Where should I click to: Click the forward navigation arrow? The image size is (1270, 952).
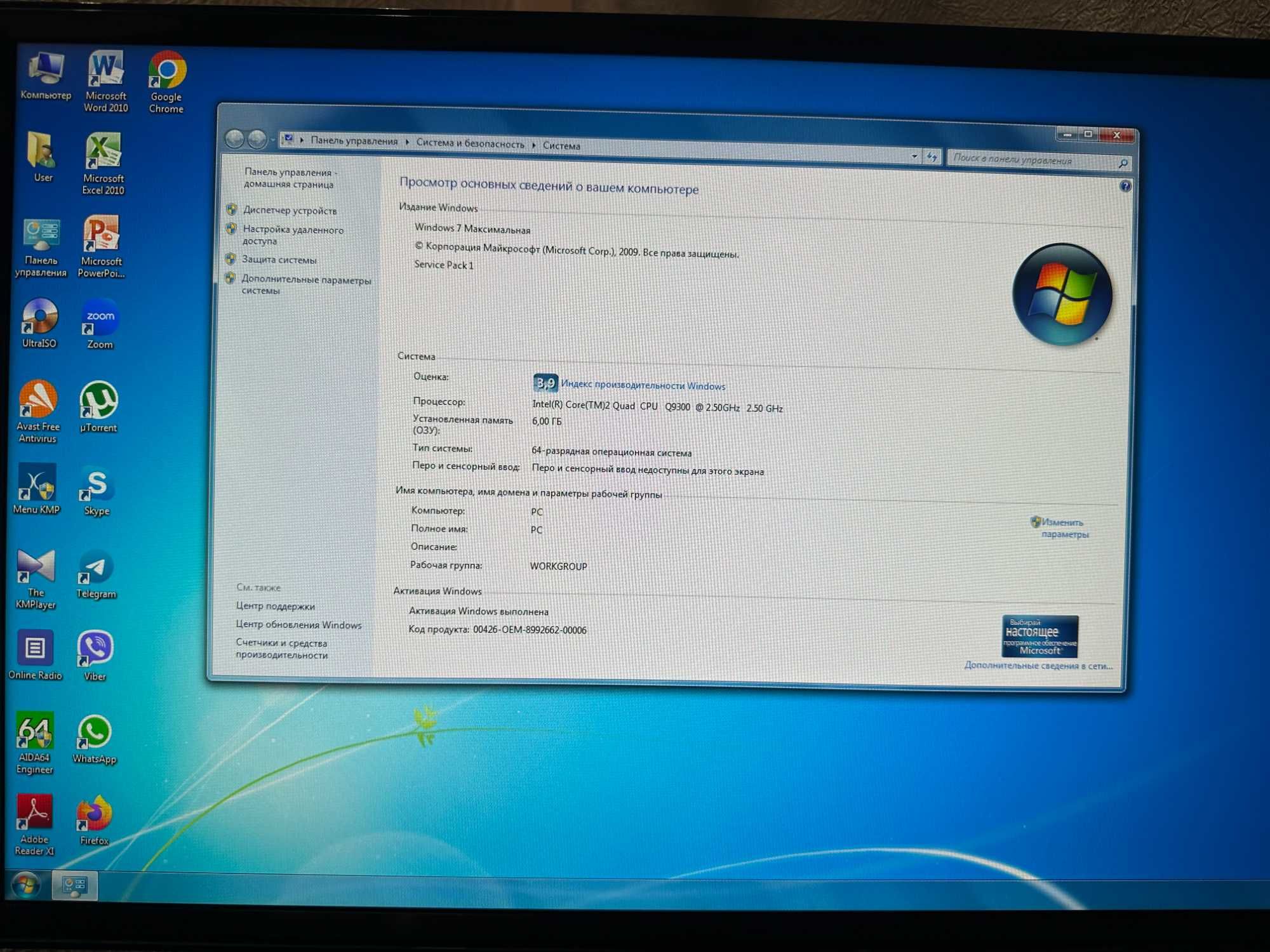257,139
